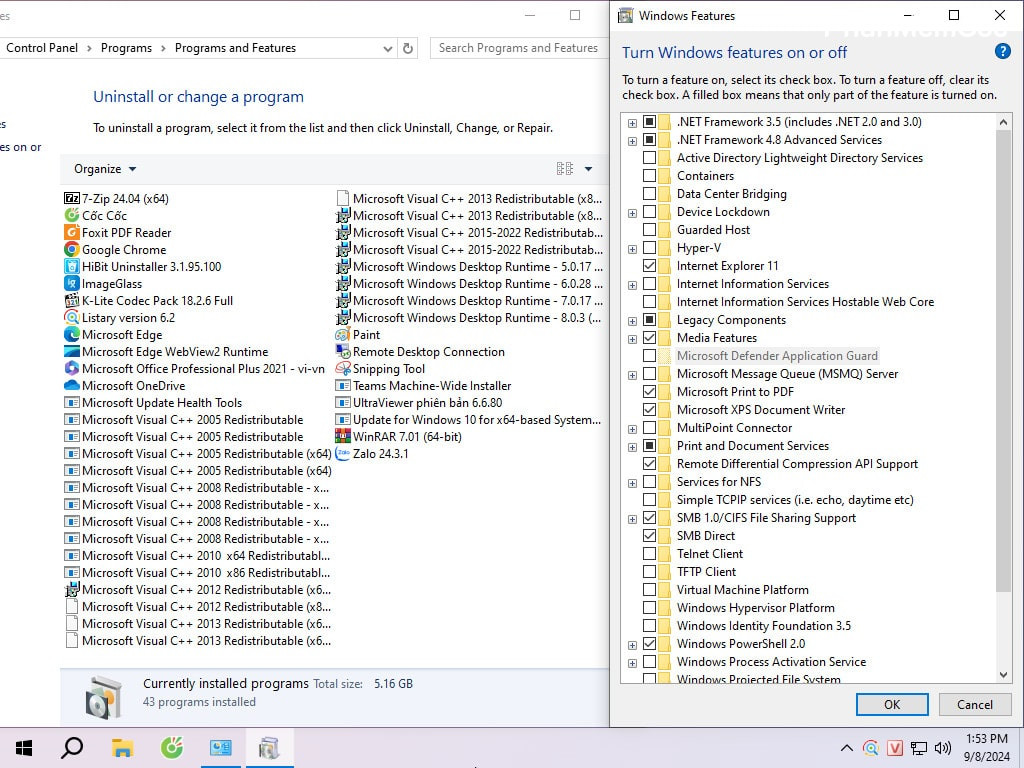Enable the Hyper-V checkbox
The width and height of the screenshot is (1024, 768).
tap(650, 248)
